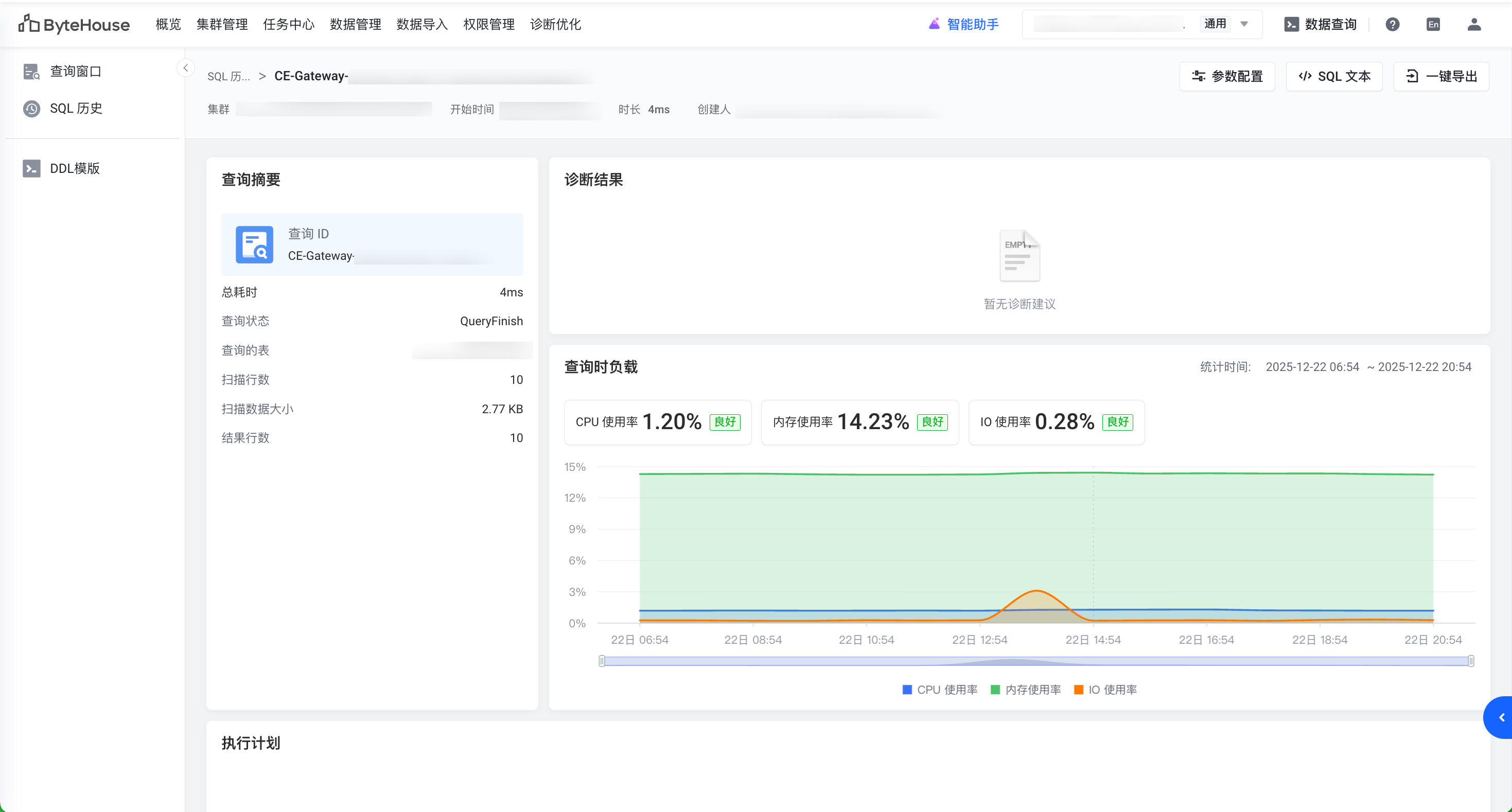The width and height of the screenshot is (1512, 812).
Task: Collapse the left sidebar chevron
Action: [185, 68]
